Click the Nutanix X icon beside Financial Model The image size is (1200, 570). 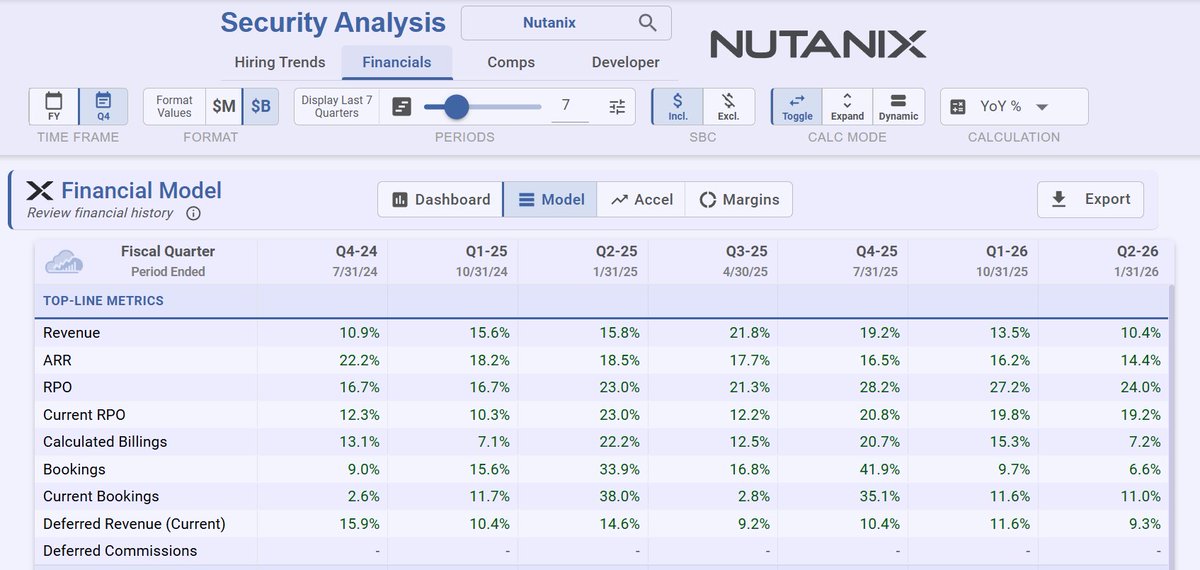click(39, 191)
